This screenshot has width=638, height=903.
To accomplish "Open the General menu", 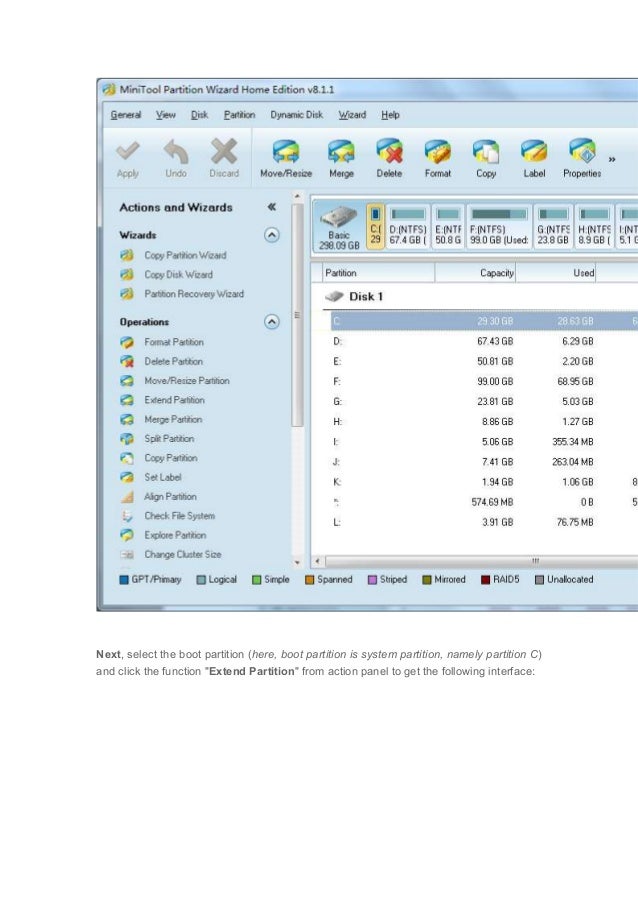I will [126, 115].
